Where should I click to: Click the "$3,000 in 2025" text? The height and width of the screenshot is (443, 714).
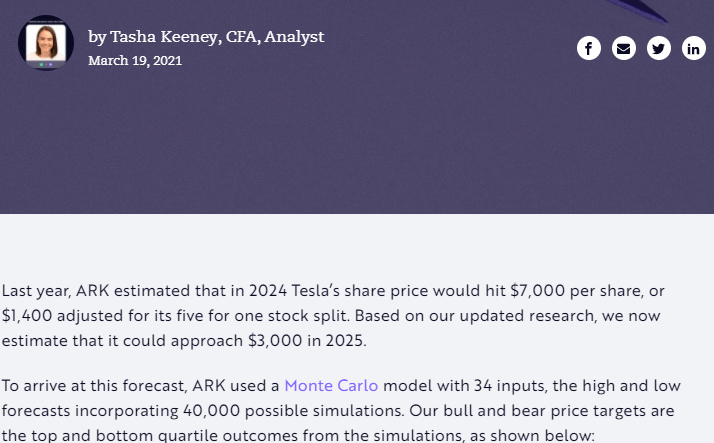tap(310, 339)
